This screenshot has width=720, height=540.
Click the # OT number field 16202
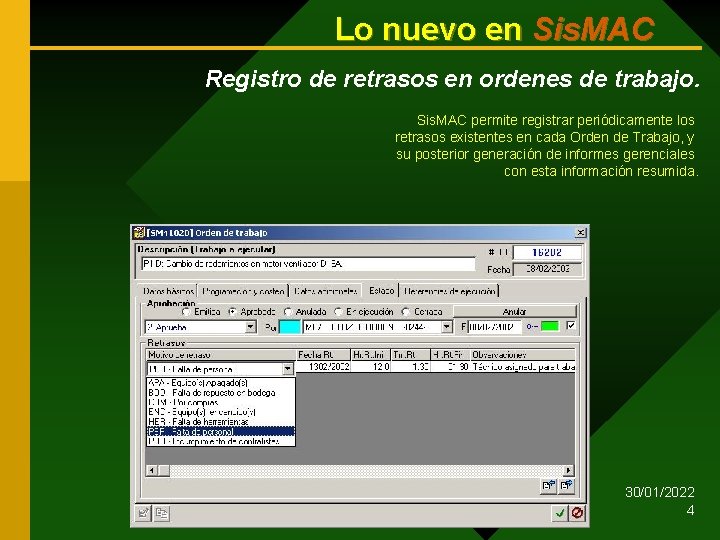pyautogui.click(x=547, y=253)
